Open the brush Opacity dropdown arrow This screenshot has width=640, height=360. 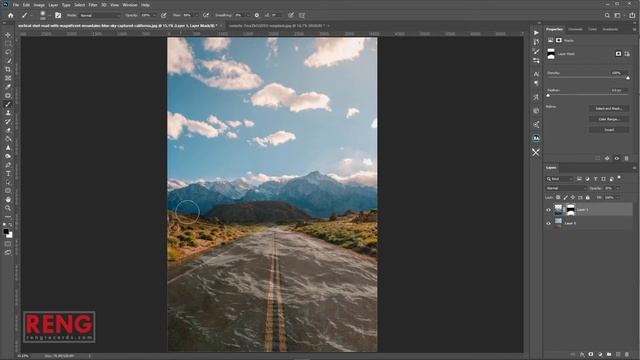coord(155,15)
